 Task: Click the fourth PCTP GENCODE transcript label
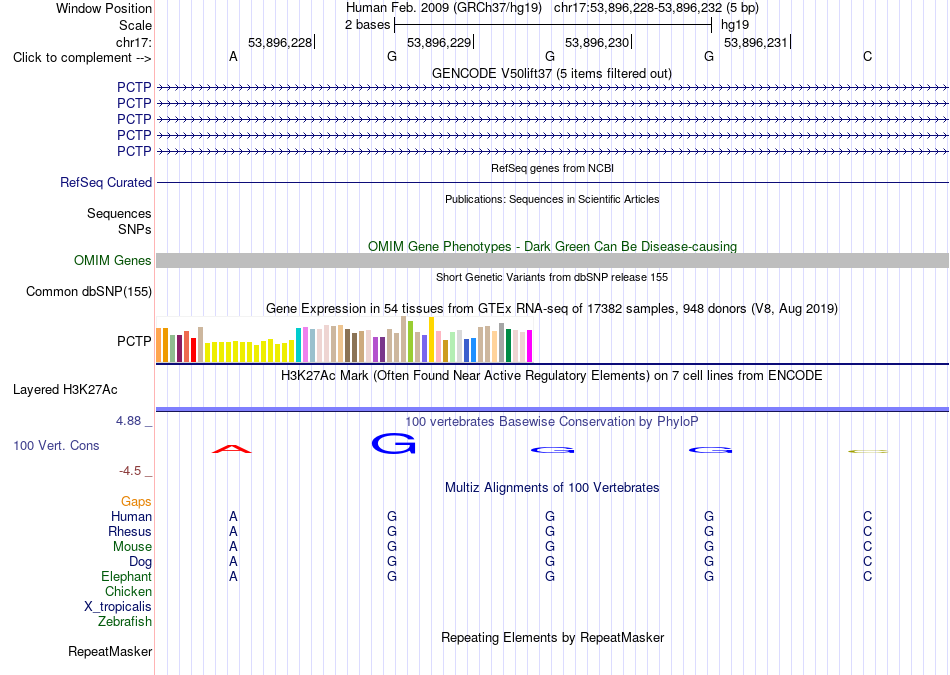pyautogui.click(x=134, y=135)
